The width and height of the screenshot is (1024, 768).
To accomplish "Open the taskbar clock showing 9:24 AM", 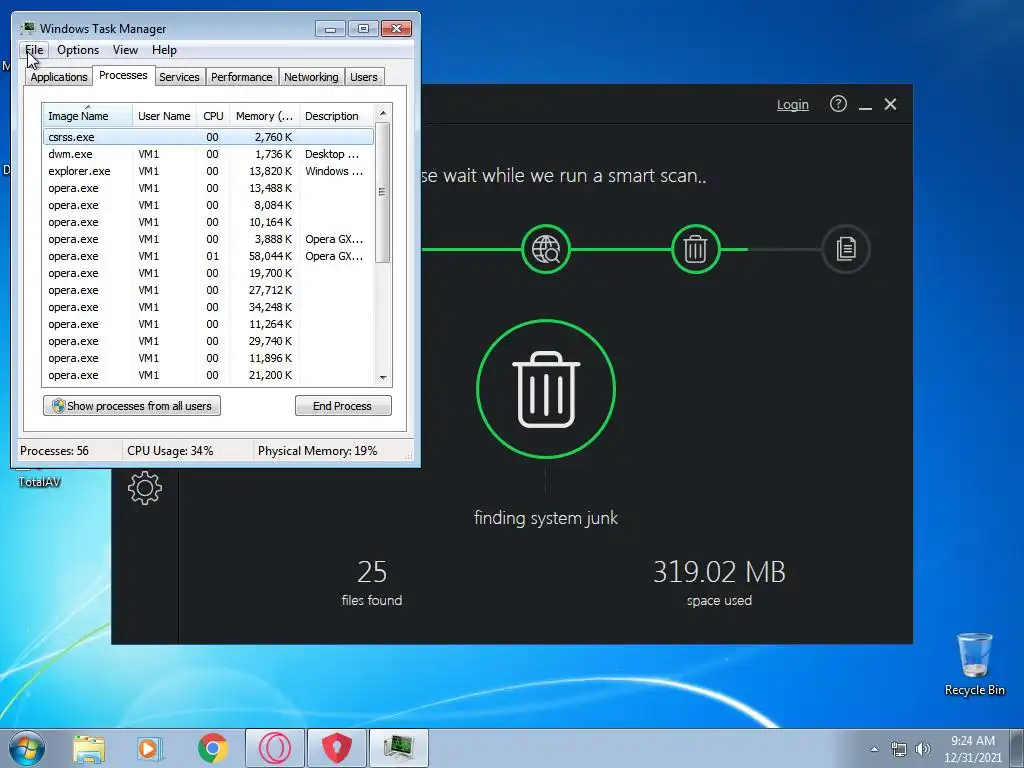I will click(x=972, y=749).
